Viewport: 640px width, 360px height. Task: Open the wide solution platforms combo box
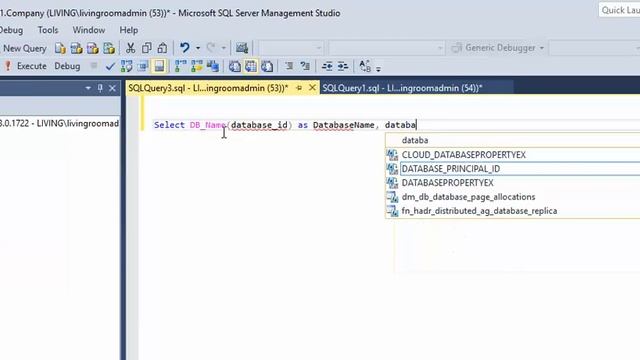(x=387, y=48)
